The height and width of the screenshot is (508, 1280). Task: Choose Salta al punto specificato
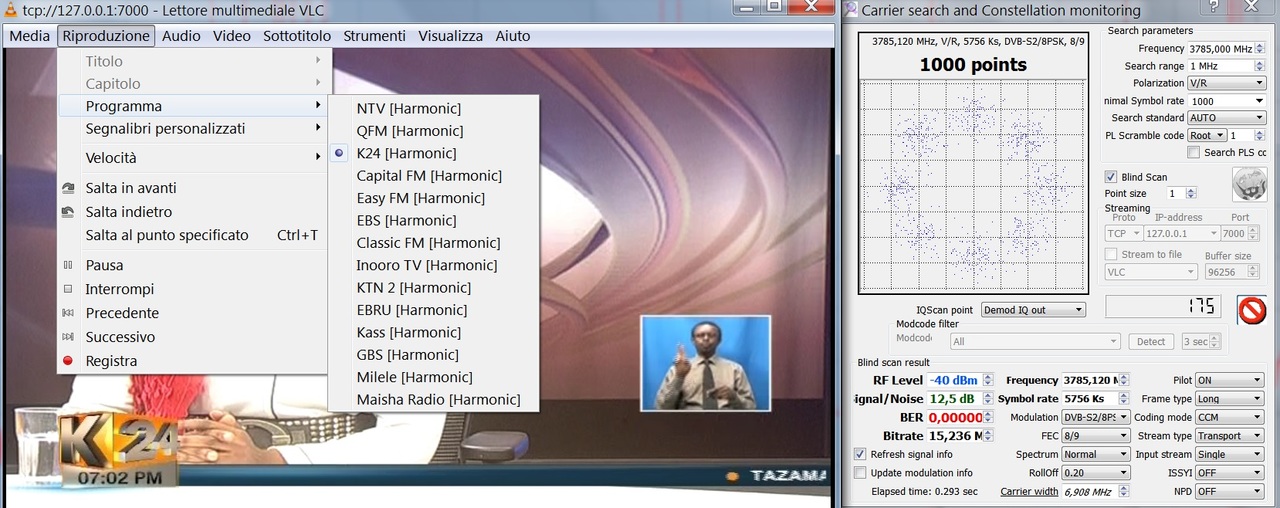point(192,235)
